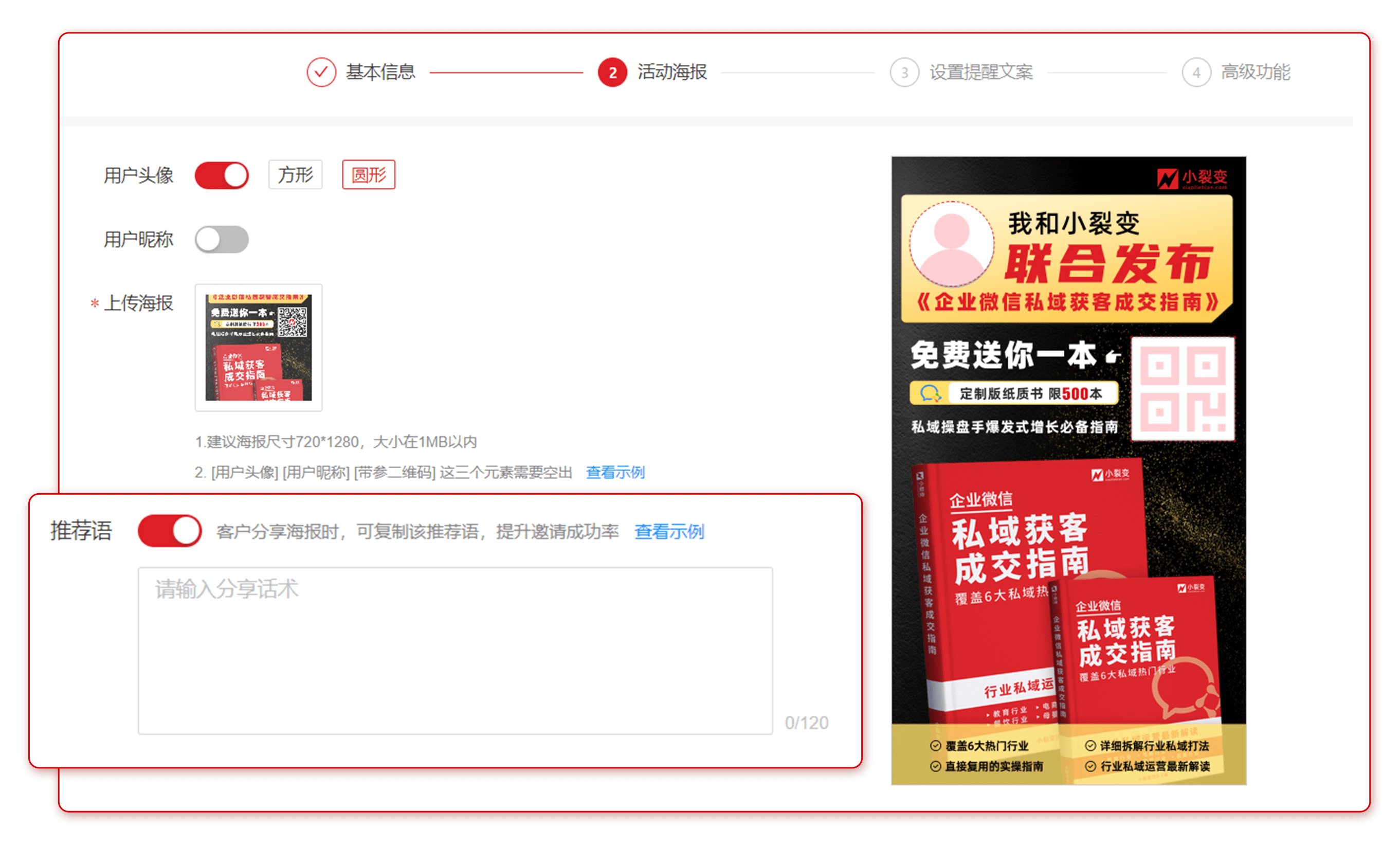The image size is (1400, 845).
Task: Focus the 请输入分享话术 text area
Action: pyautogui.click(x=454, y=650)
